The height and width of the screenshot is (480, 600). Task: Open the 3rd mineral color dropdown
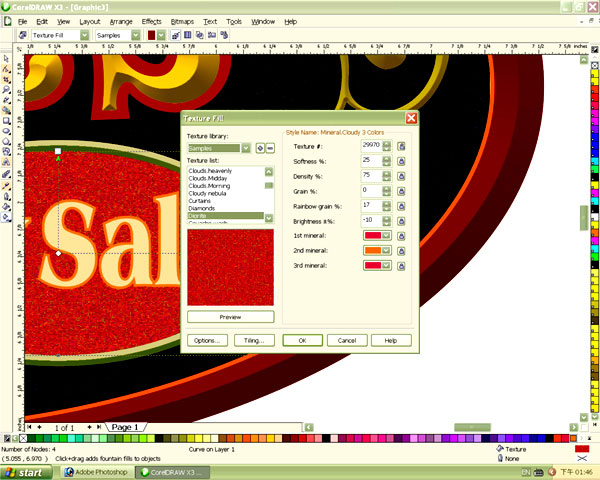[x=386, y=265]
